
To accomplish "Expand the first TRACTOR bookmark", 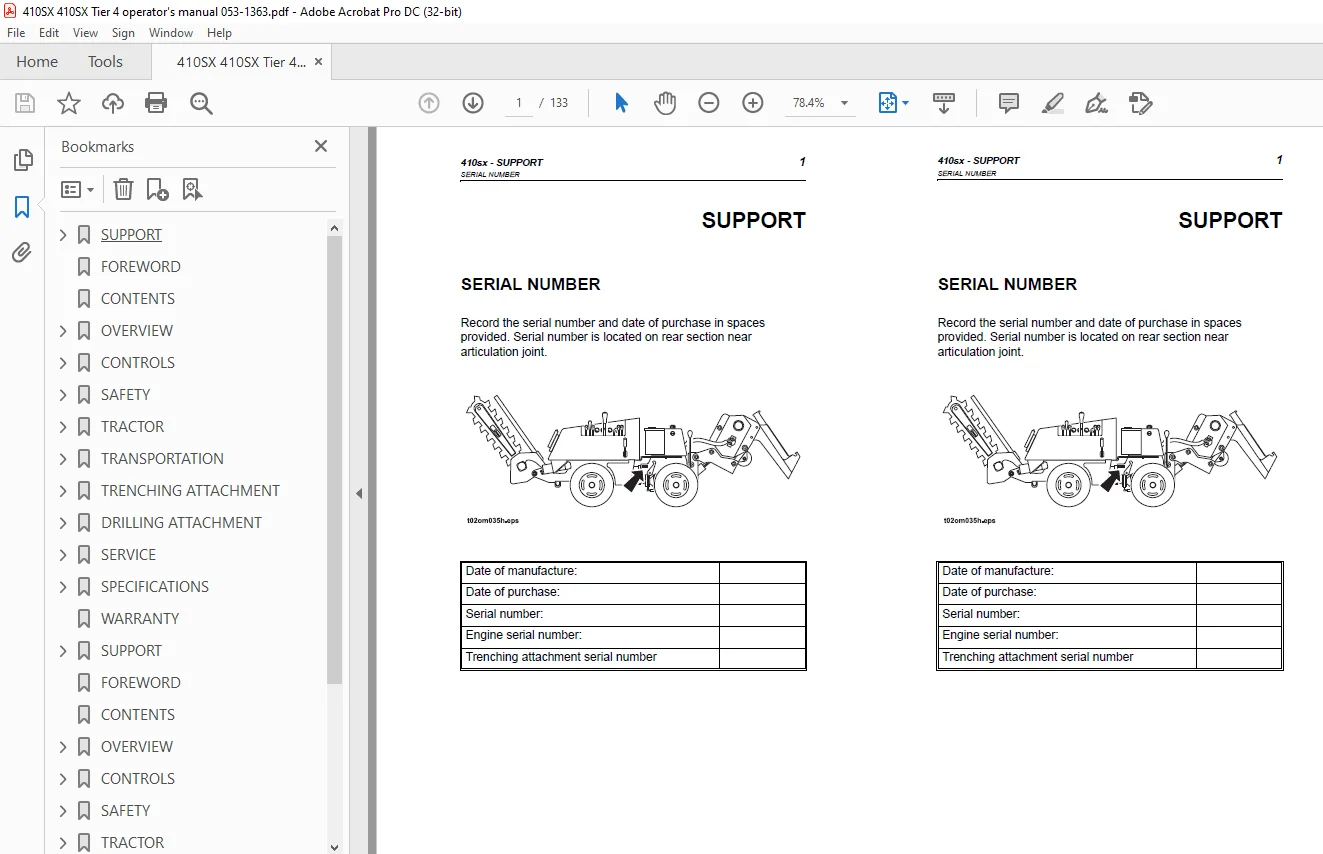I will coord(63,427).
